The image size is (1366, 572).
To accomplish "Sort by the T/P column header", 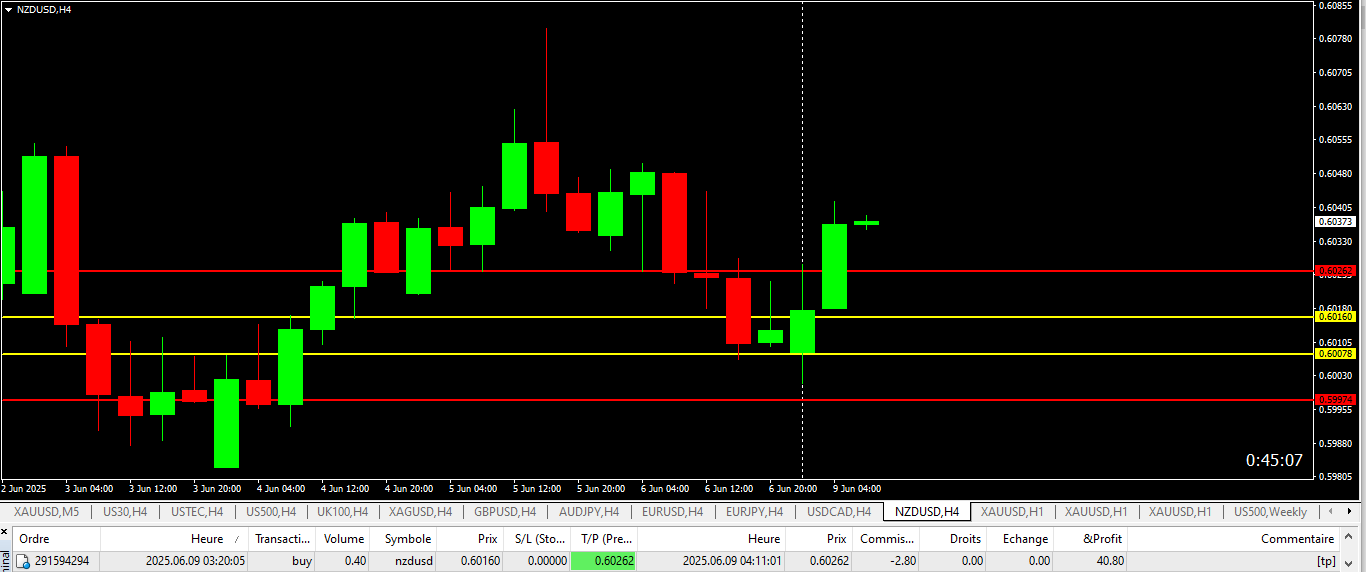I will (x=604, y=539).
